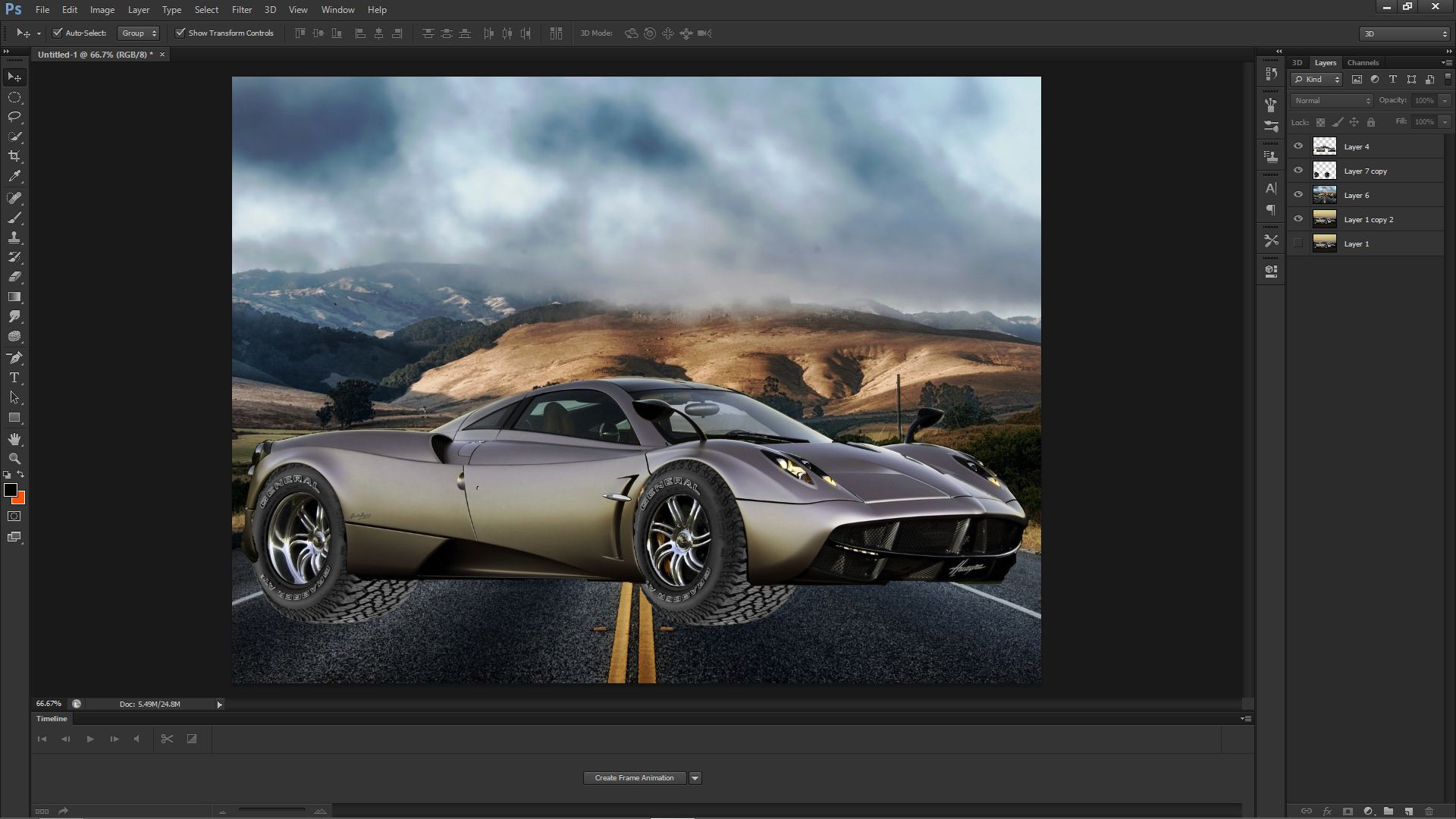Open Opacity slider dropdown arrow
This screenshot has height=819, width=1456.
pyautogui.click(x=1445, y=100)
